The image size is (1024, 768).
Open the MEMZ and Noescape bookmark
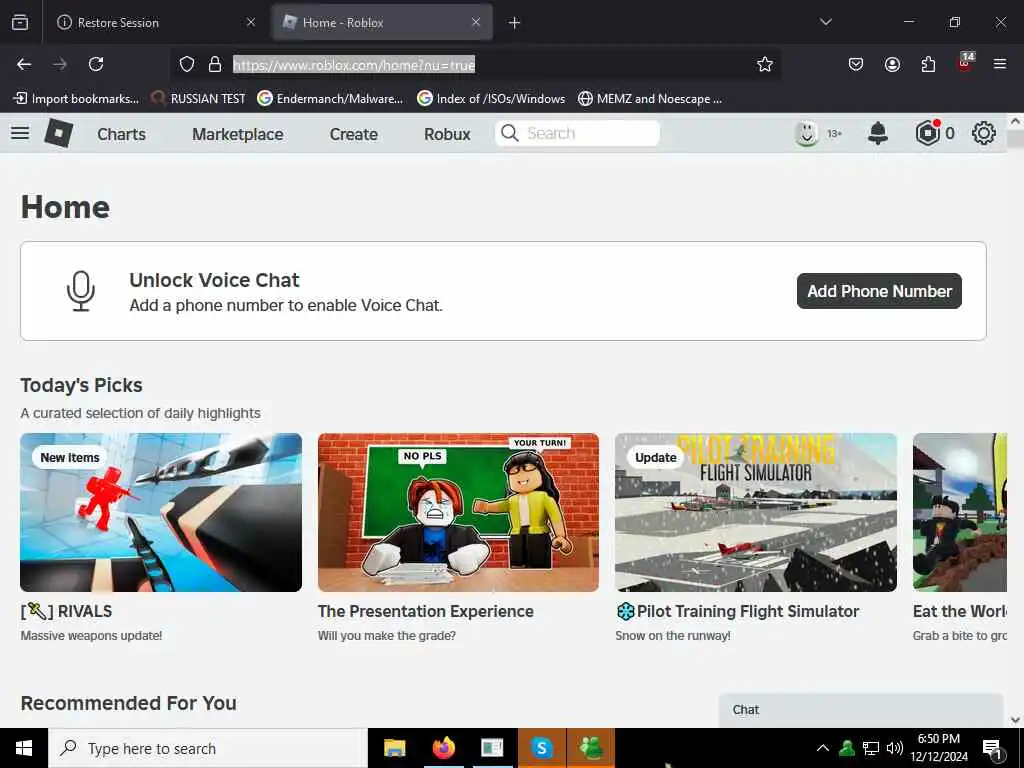pos(650,99)
